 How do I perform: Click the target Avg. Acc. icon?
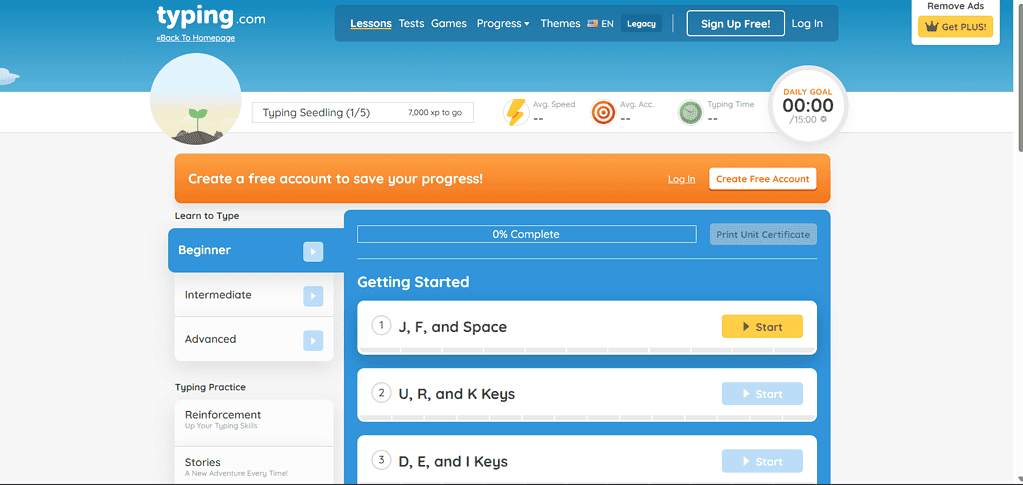pyautogui.click(x=603, y=112)
